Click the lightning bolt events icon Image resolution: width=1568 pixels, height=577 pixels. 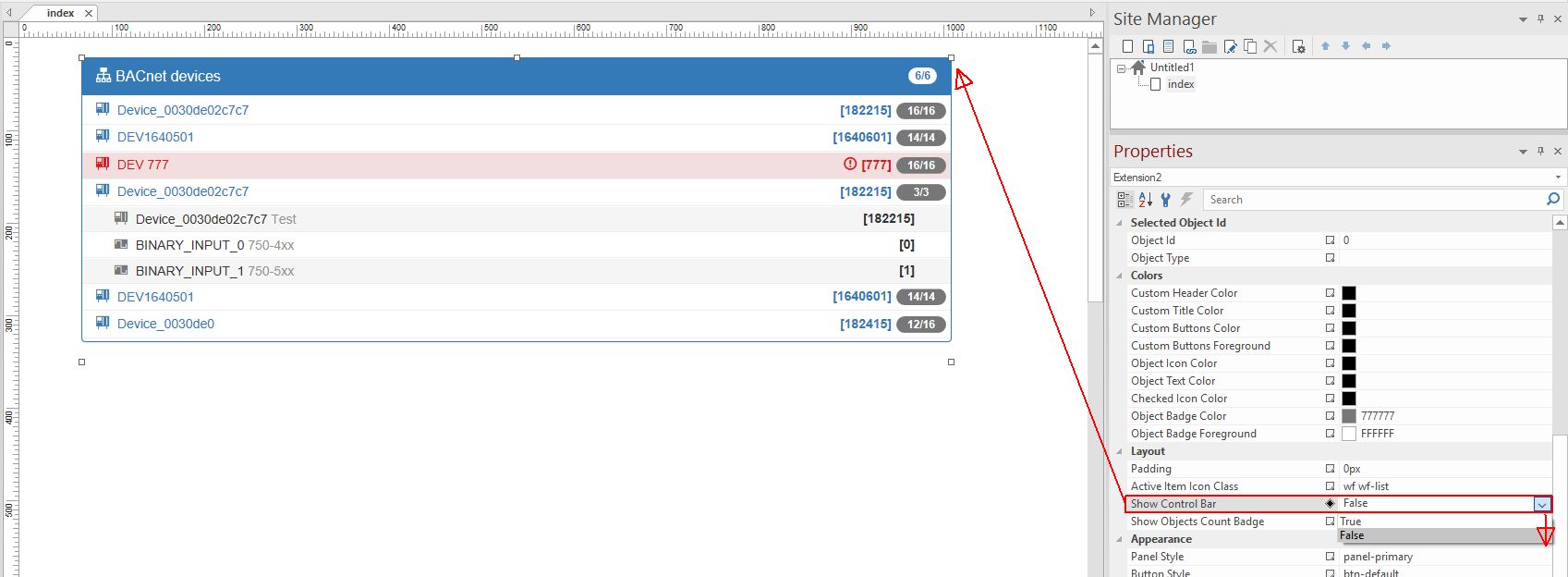tap(1187, 200)
